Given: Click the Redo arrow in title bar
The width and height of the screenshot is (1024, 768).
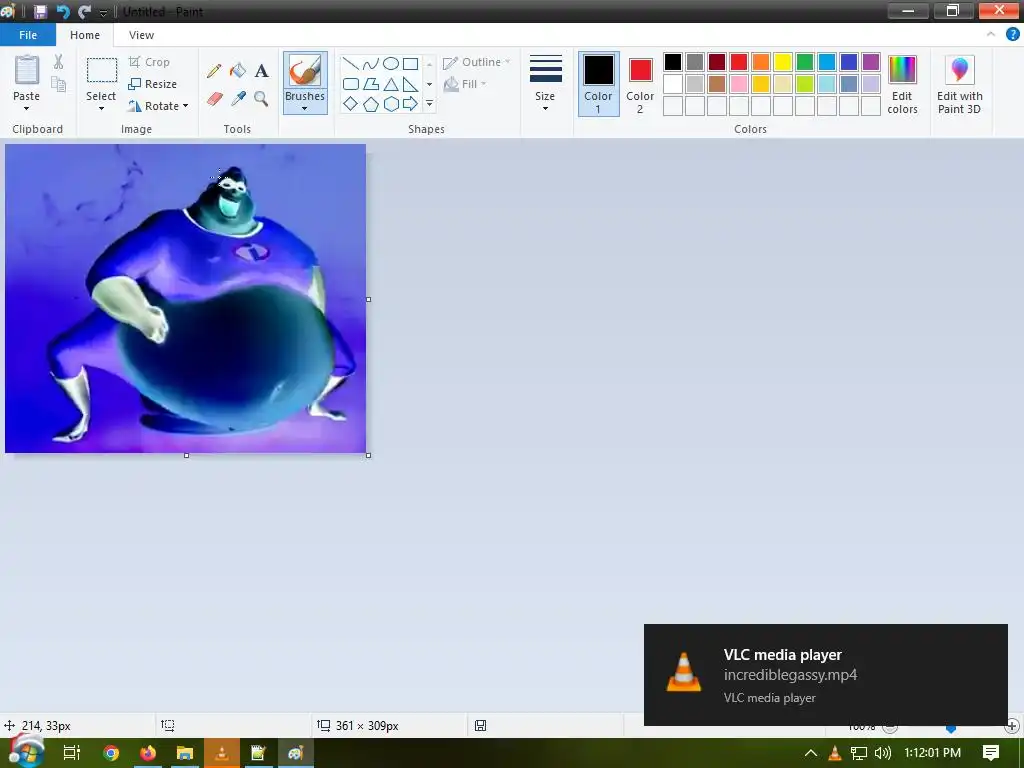Looking at the screenshot, I should [x=84, y=12].
